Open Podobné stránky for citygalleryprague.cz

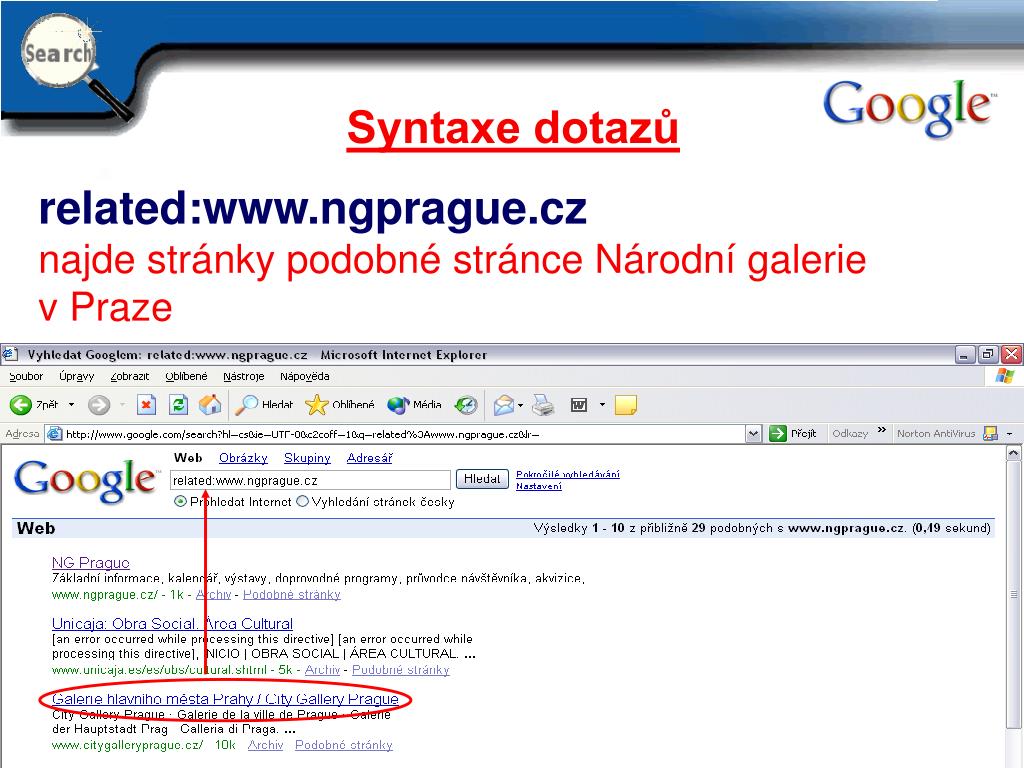point(344,745)
